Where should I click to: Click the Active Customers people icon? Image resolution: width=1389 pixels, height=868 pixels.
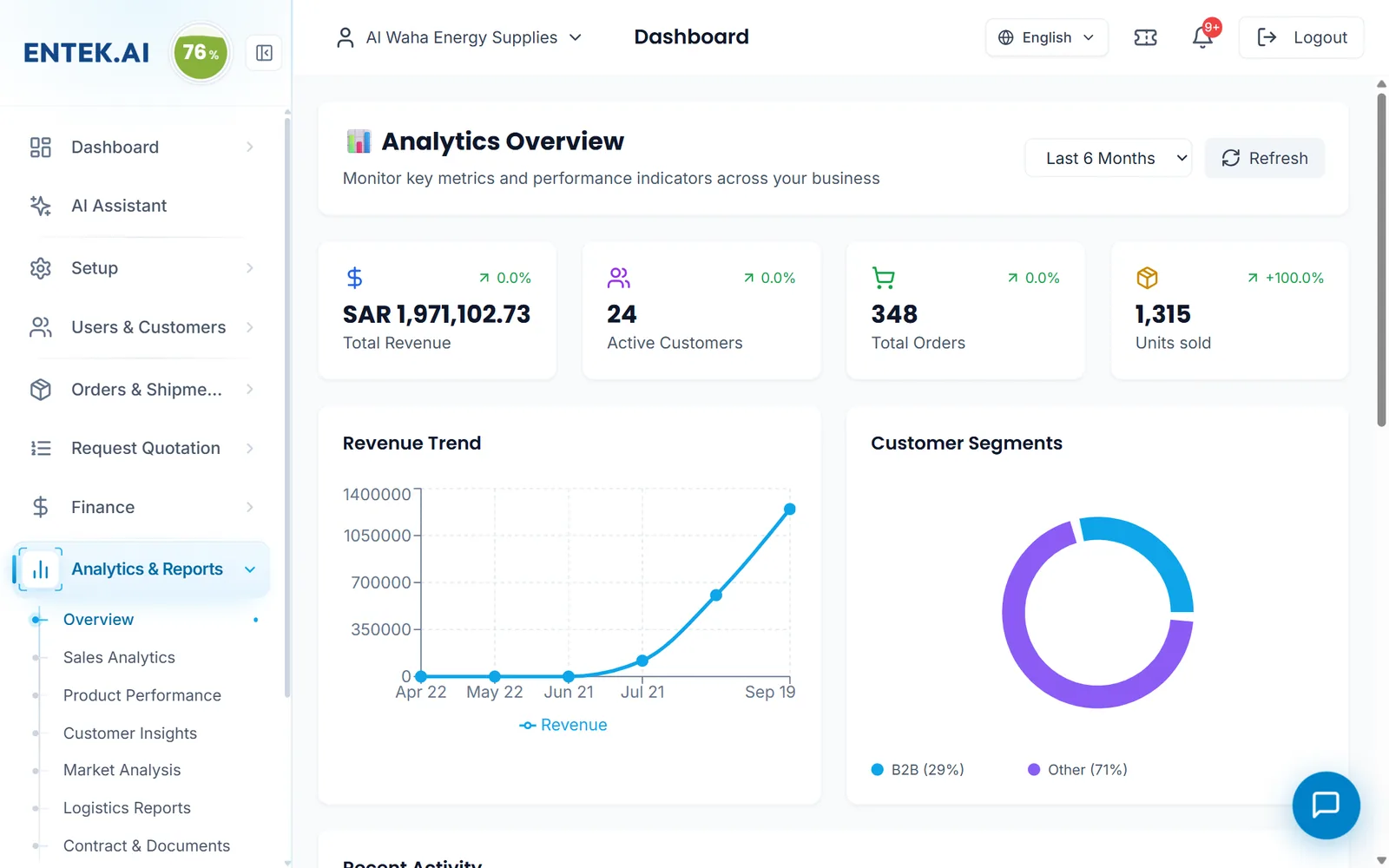click(x=619, y=278)
